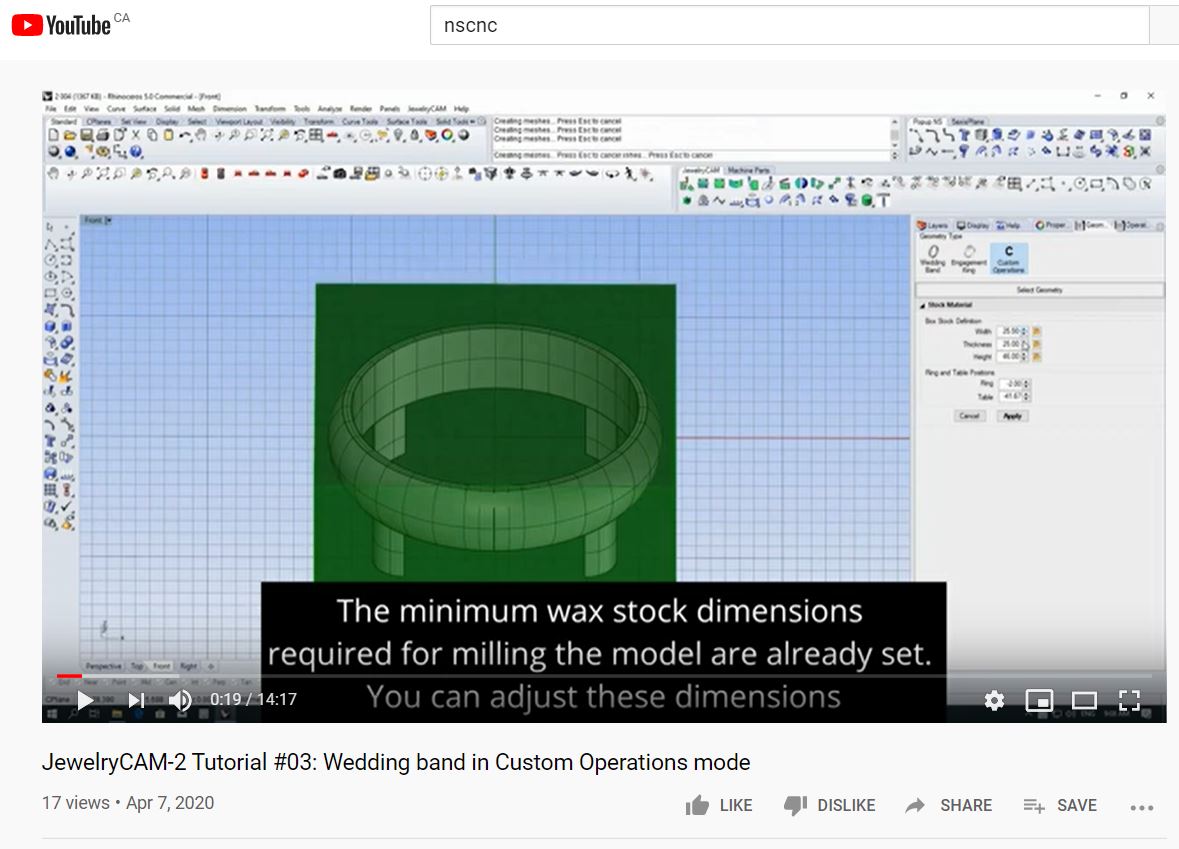Click the Rhino help globe icon

135,151
